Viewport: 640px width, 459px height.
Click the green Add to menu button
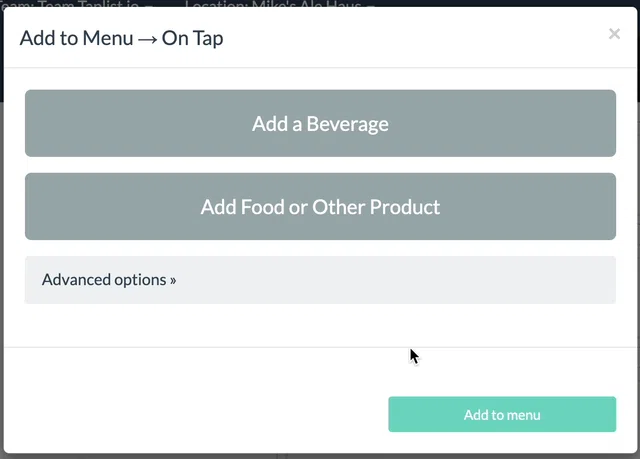tap(502, 414)
